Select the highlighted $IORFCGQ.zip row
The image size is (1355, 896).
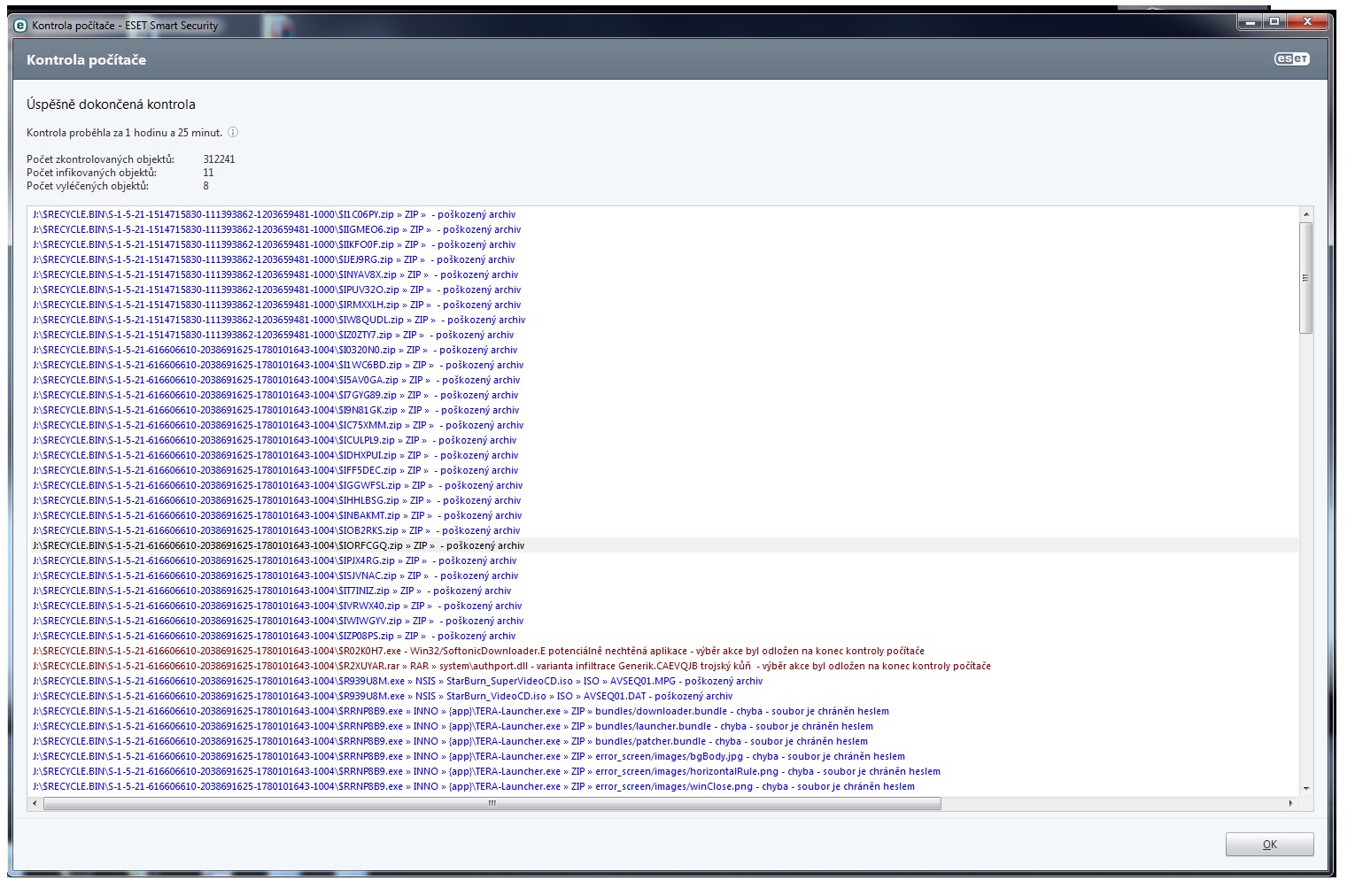[664, 545]
